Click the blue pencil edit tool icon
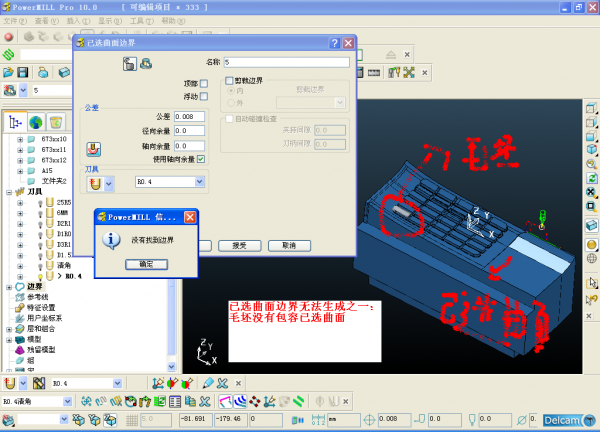This screenshot has width=600, height=432. (x=208, y=383)
